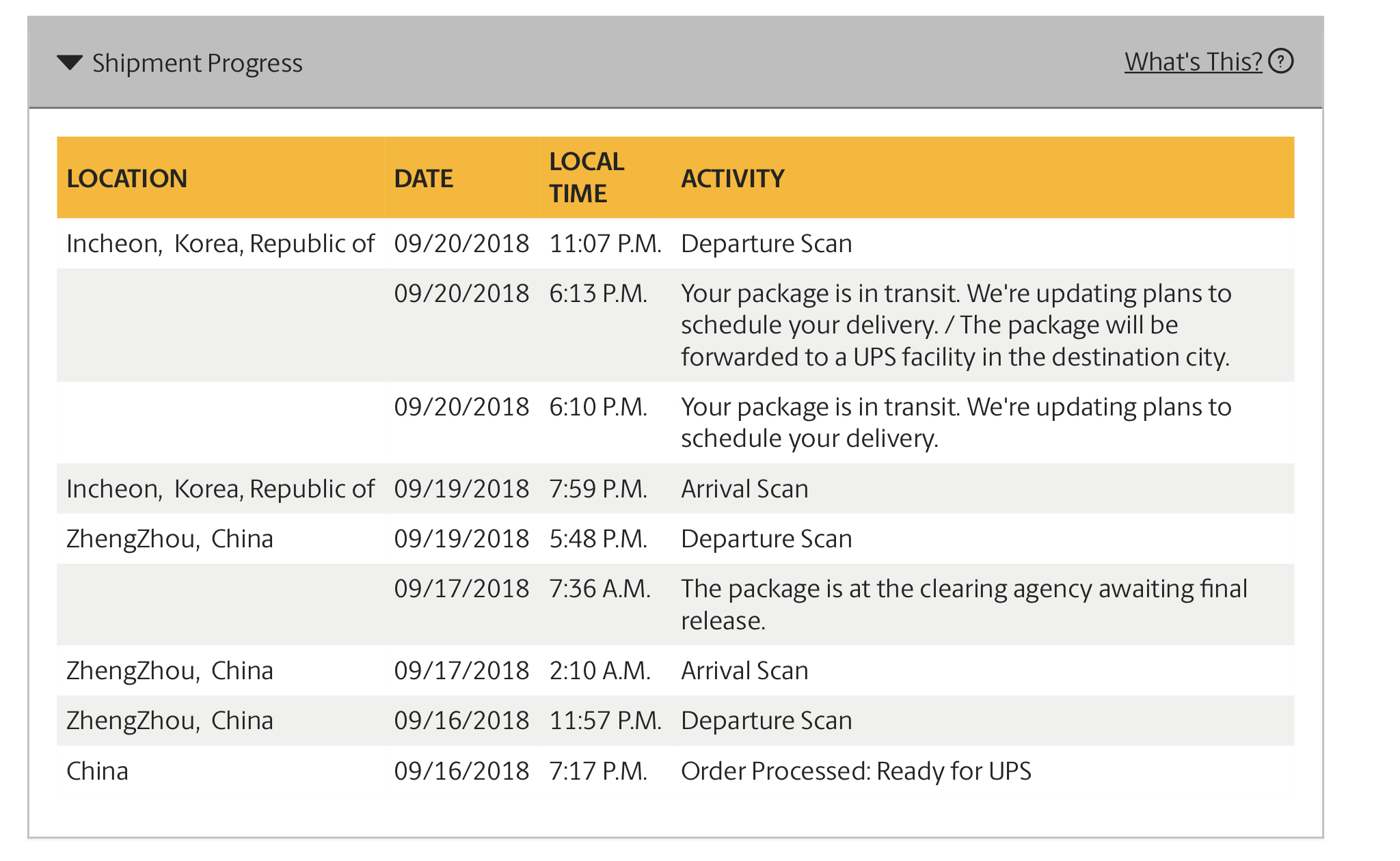Click the Shipment Progress heading
The width and height of the screenshot is (1400, 861).
tap(197, 63)
